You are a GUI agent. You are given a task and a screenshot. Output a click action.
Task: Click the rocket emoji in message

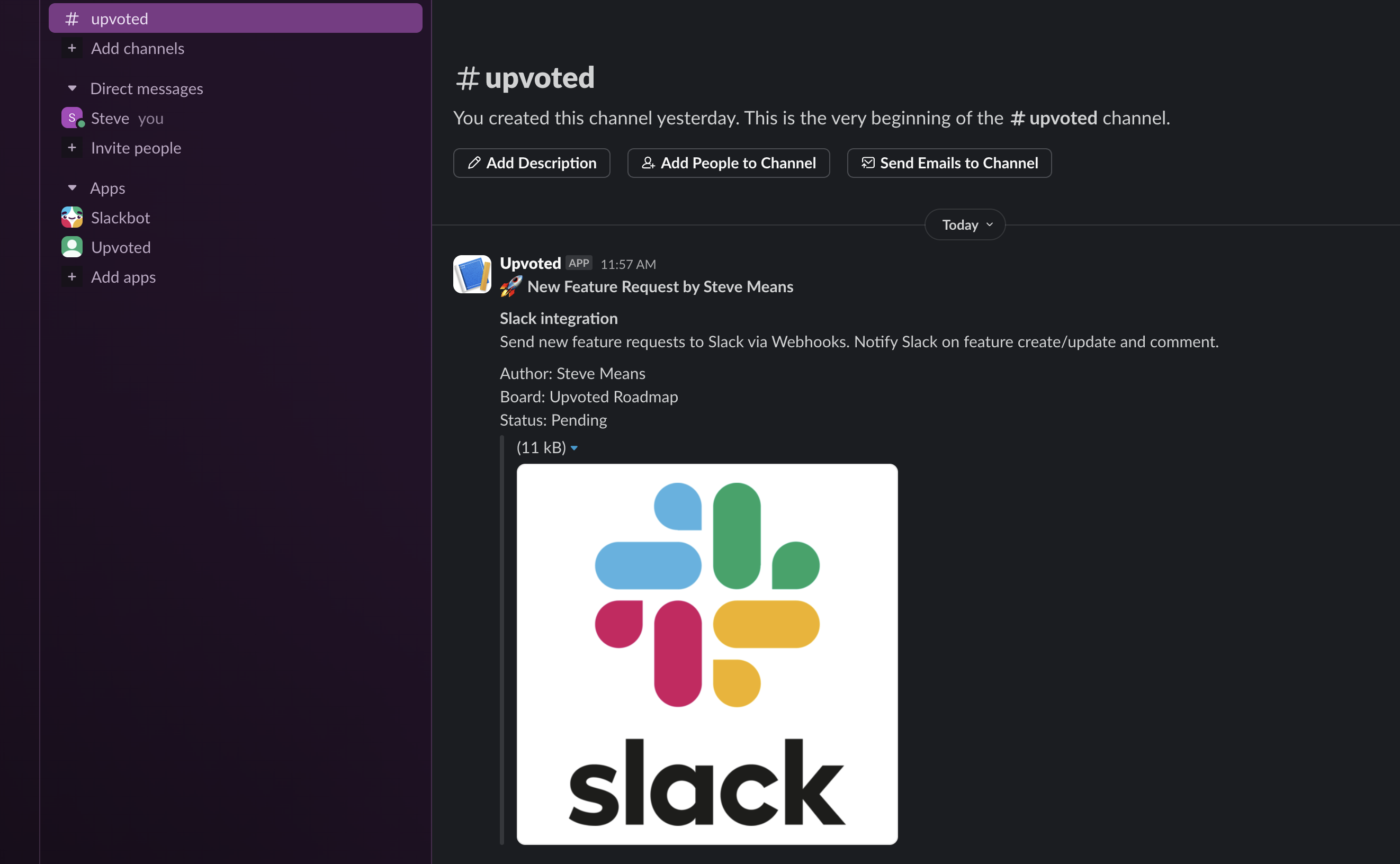click(x=511, y=286)
